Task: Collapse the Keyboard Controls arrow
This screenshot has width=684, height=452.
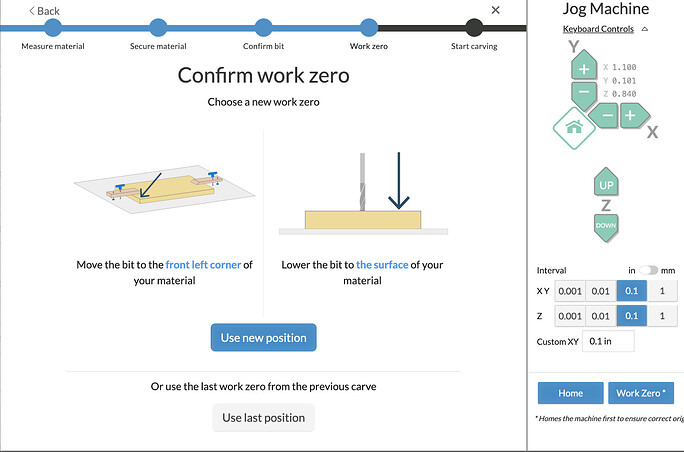Action: click(x=644, y=29)
